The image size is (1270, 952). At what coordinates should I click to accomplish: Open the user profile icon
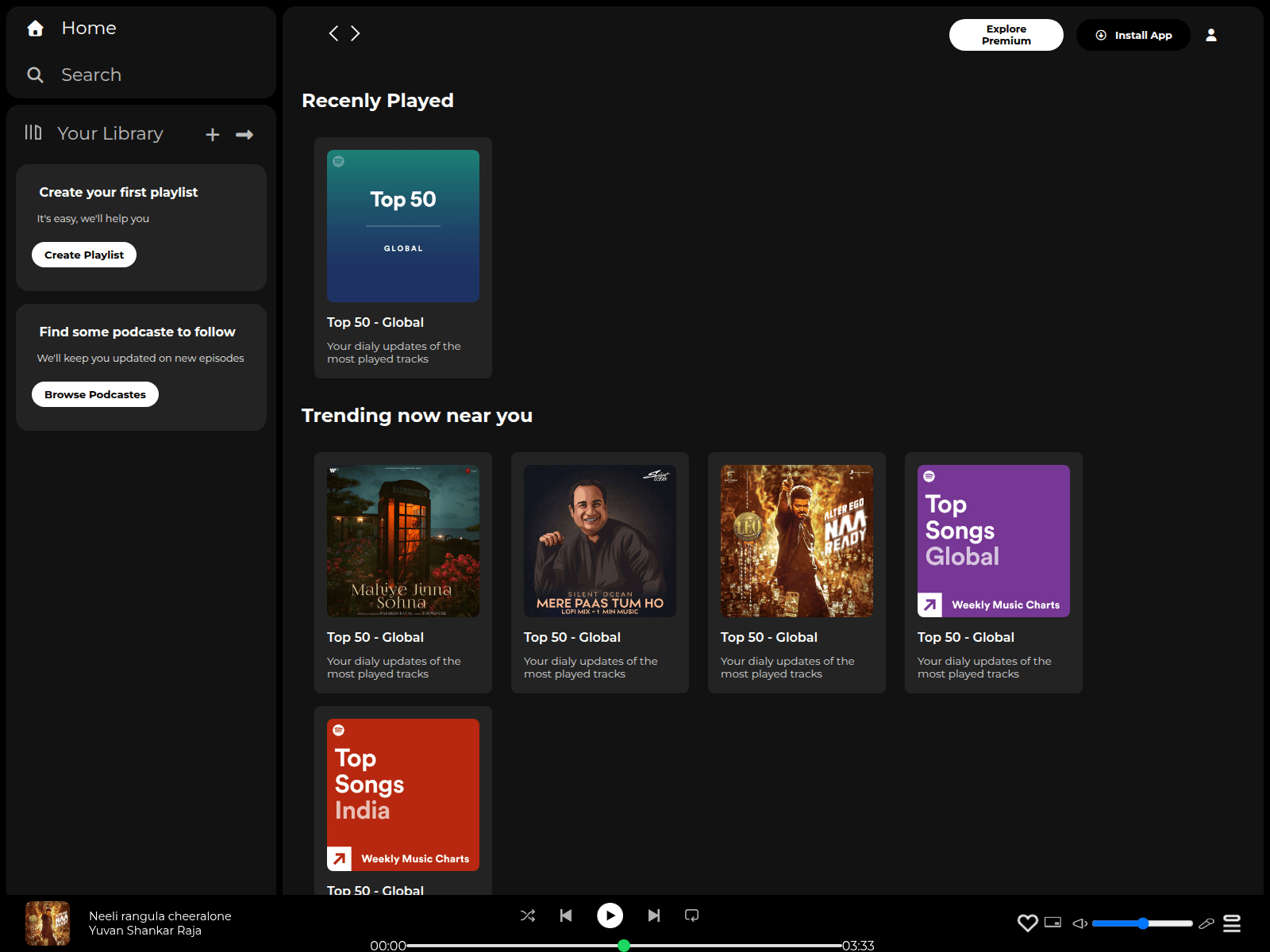tap(1211, 35)
